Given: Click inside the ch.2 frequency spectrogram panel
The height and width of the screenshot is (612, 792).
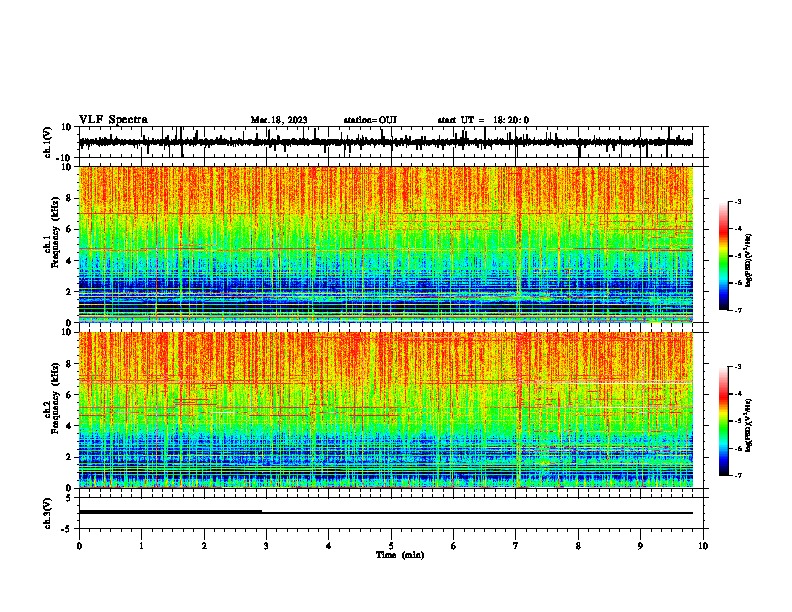Looking at the screenshot, I should tap(385, 410).
